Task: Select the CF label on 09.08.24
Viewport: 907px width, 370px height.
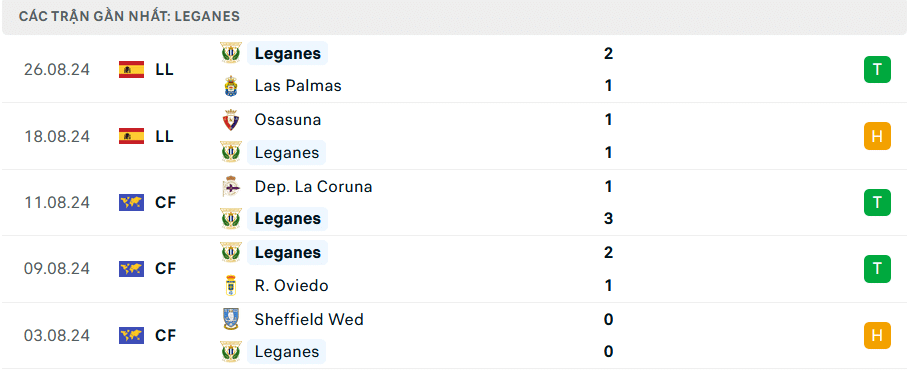Action: (x=165, y=269)
